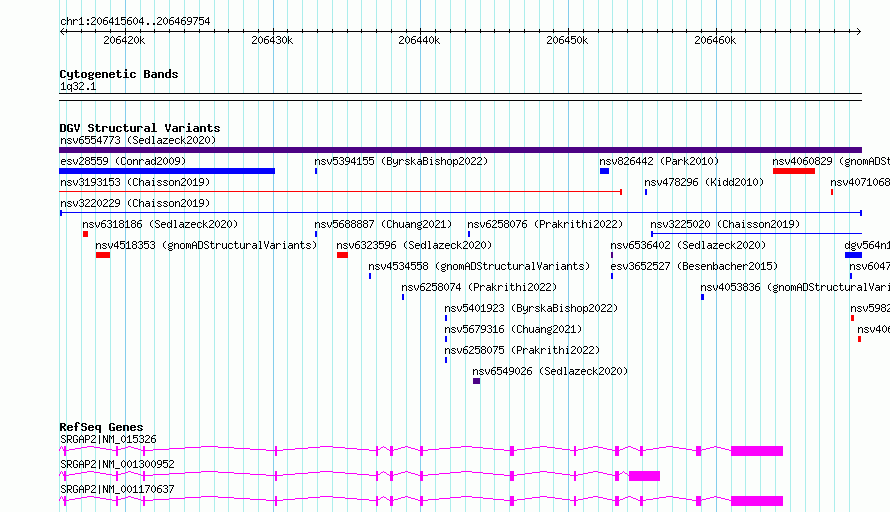Screen dimensions: 890x512
Task: Select the red nsv6318186 variant marker
Action: 85,234
